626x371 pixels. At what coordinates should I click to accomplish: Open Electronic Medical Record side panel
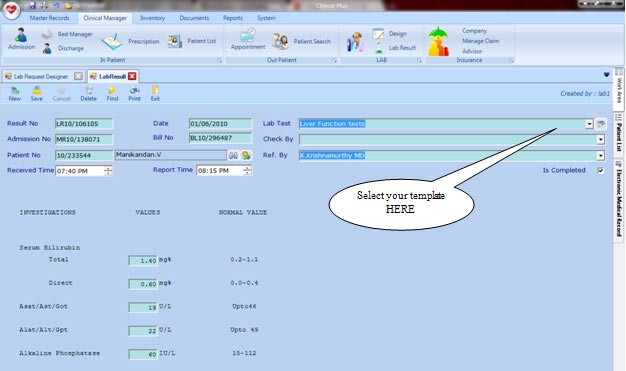(x=619, y=200)
